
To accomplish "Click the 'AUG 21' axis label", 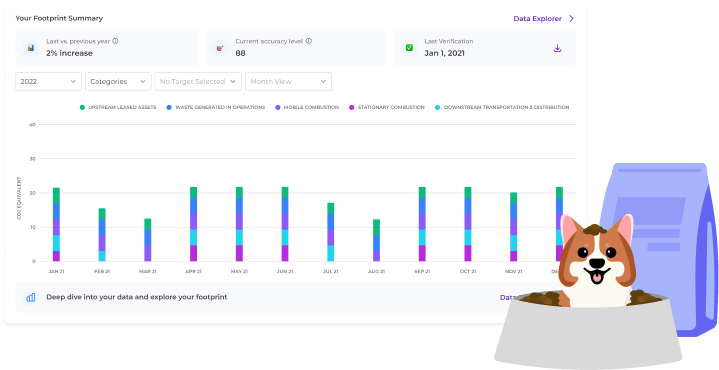I will click(376, 271).
